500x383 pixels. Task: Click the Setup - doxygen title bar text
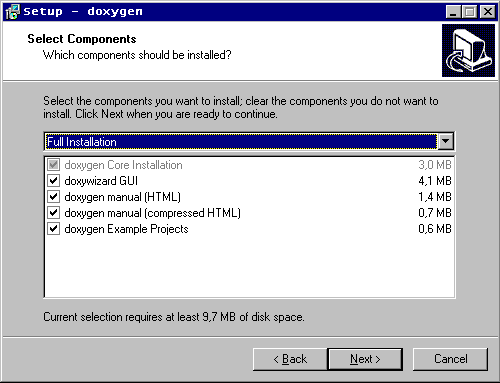(x=83, y=12)
